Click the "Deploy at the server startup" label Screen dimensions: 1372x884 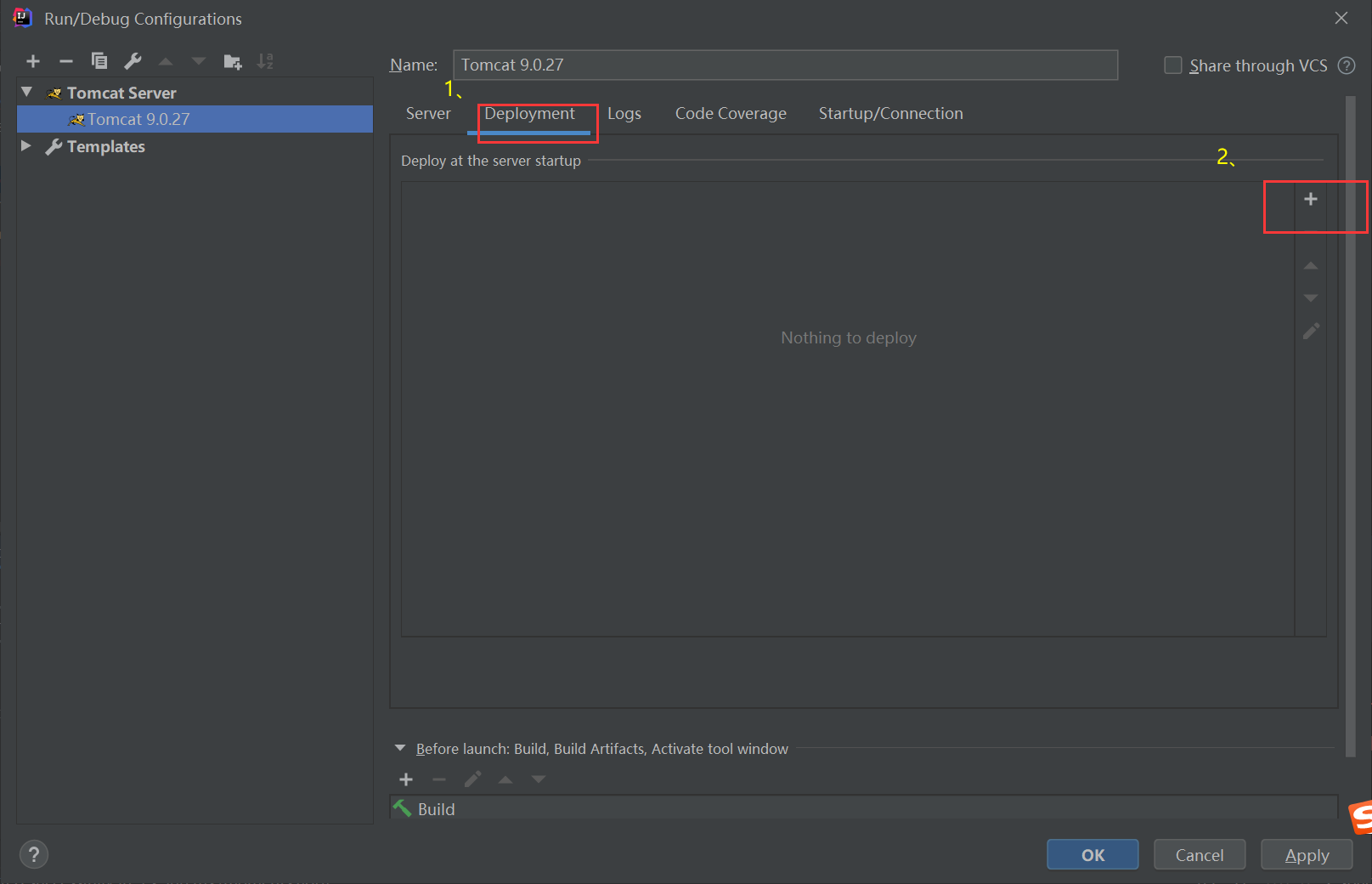pos(491,161)
